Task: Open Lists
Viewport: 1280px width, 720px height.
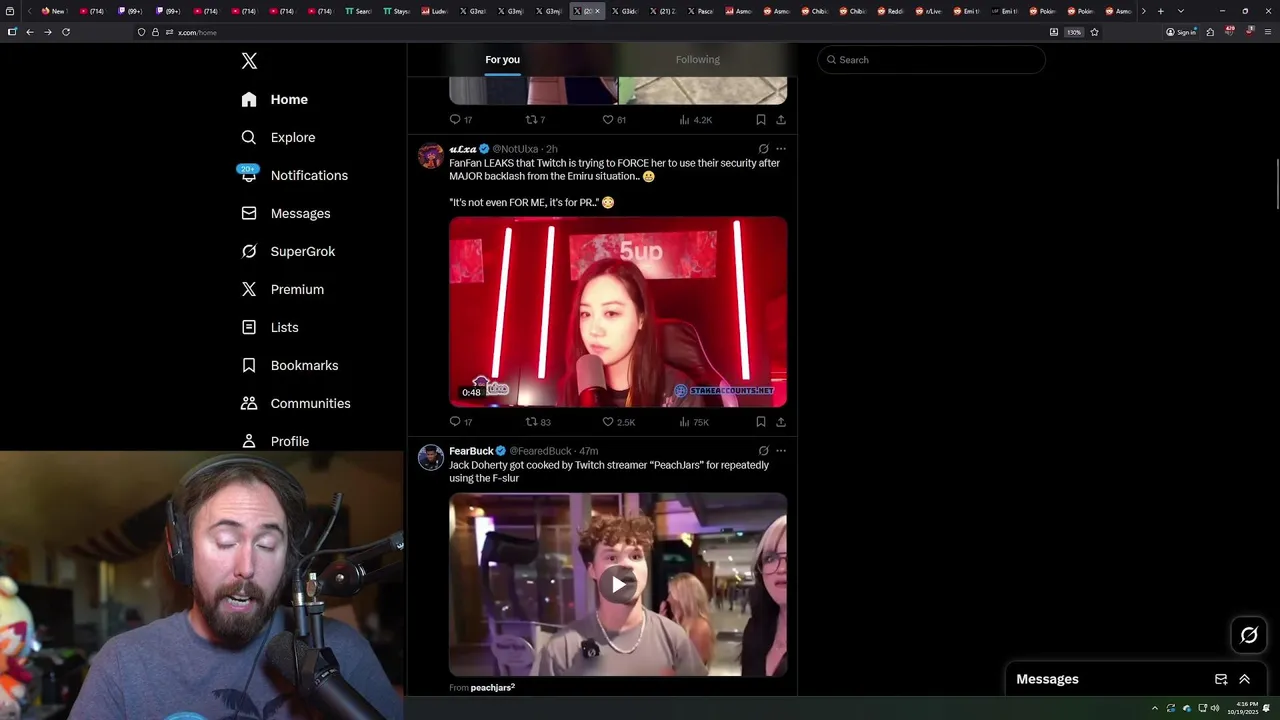Action: coord(270,327)
